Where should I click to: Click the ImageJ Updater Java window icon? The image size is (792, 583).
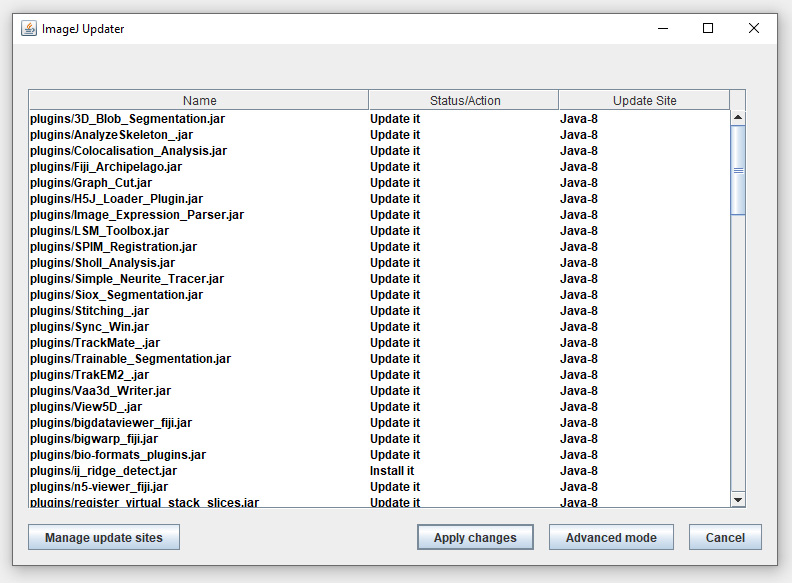[29, 28]
